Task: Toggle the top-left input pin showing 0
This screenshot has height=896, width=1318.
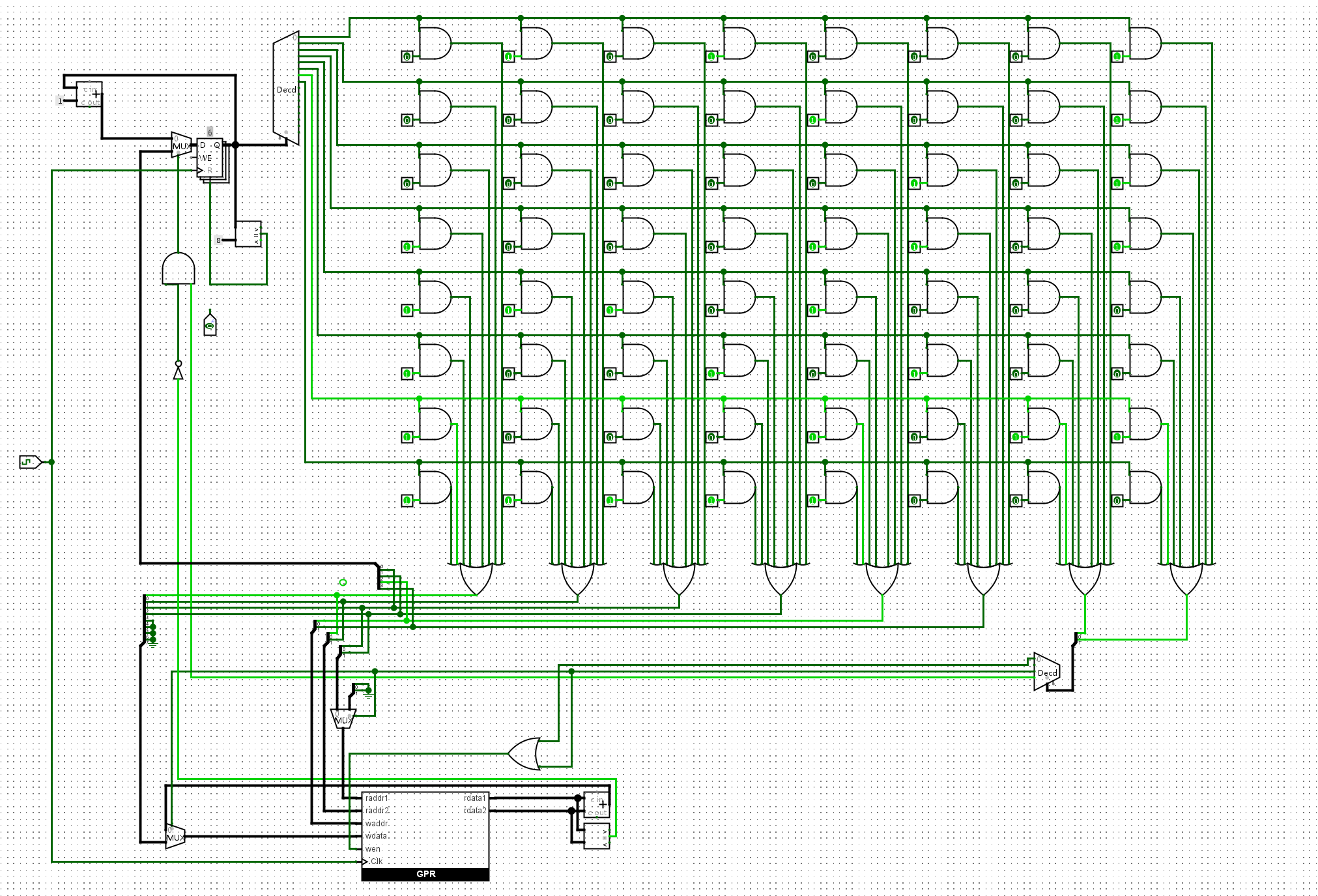Action: [407, 57]
